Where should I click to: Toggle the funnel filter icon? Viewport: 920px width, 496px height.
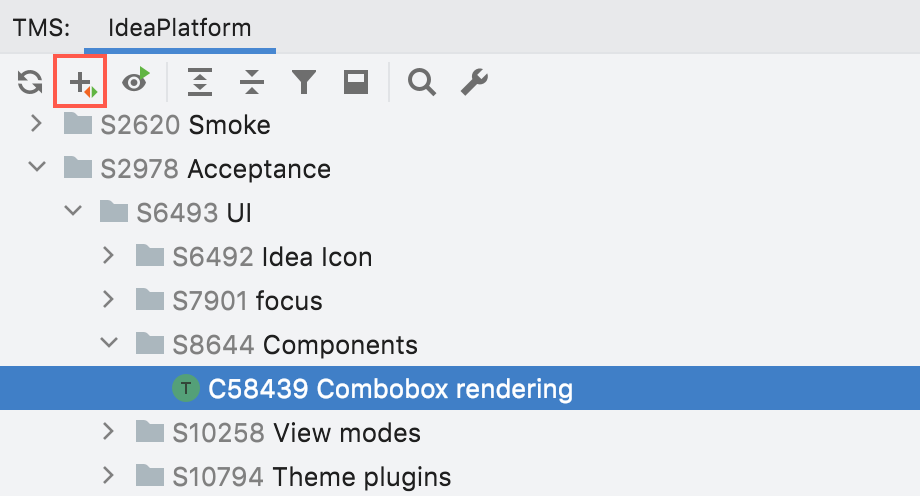pyautogui.click(x=304, y=84)
